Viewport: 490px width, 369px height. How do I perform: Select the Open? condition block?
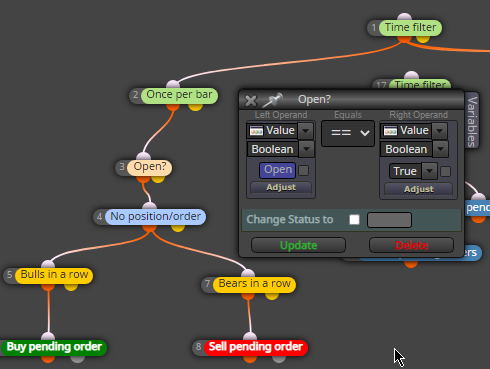[x=150, y=167]
